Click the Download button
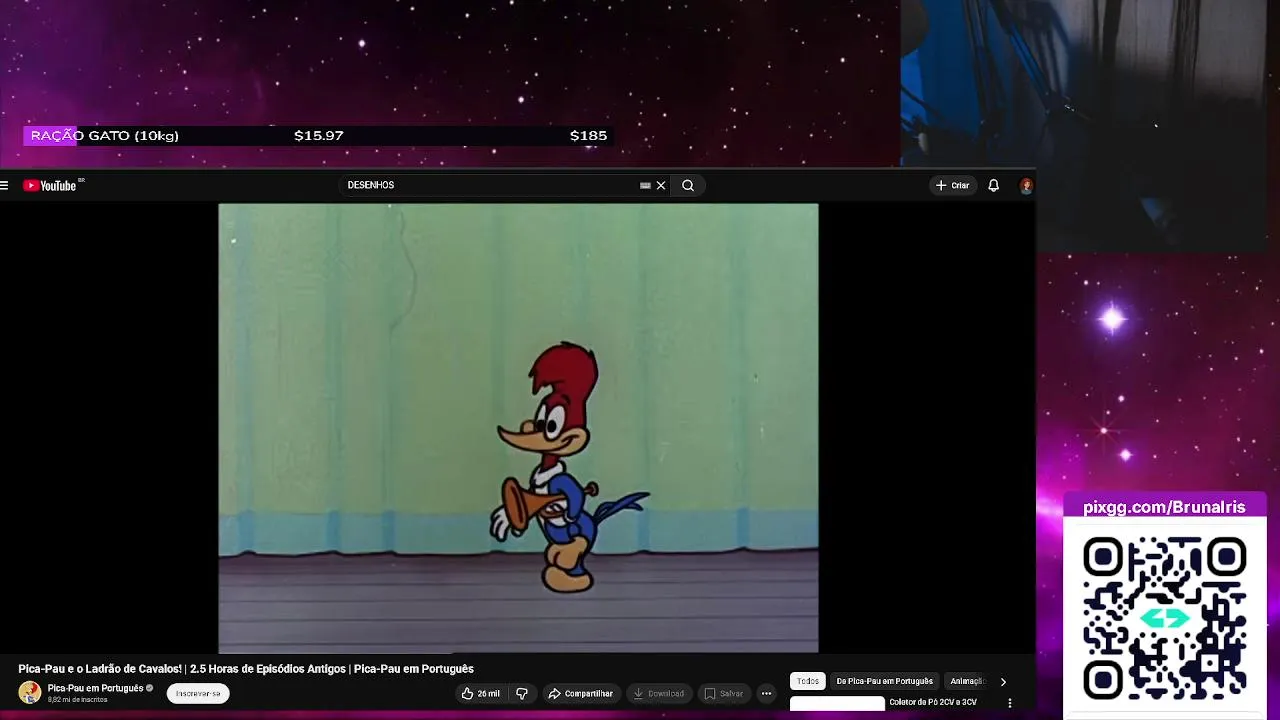The height and width of the screenshot is (720, 1280). point(658,693)
